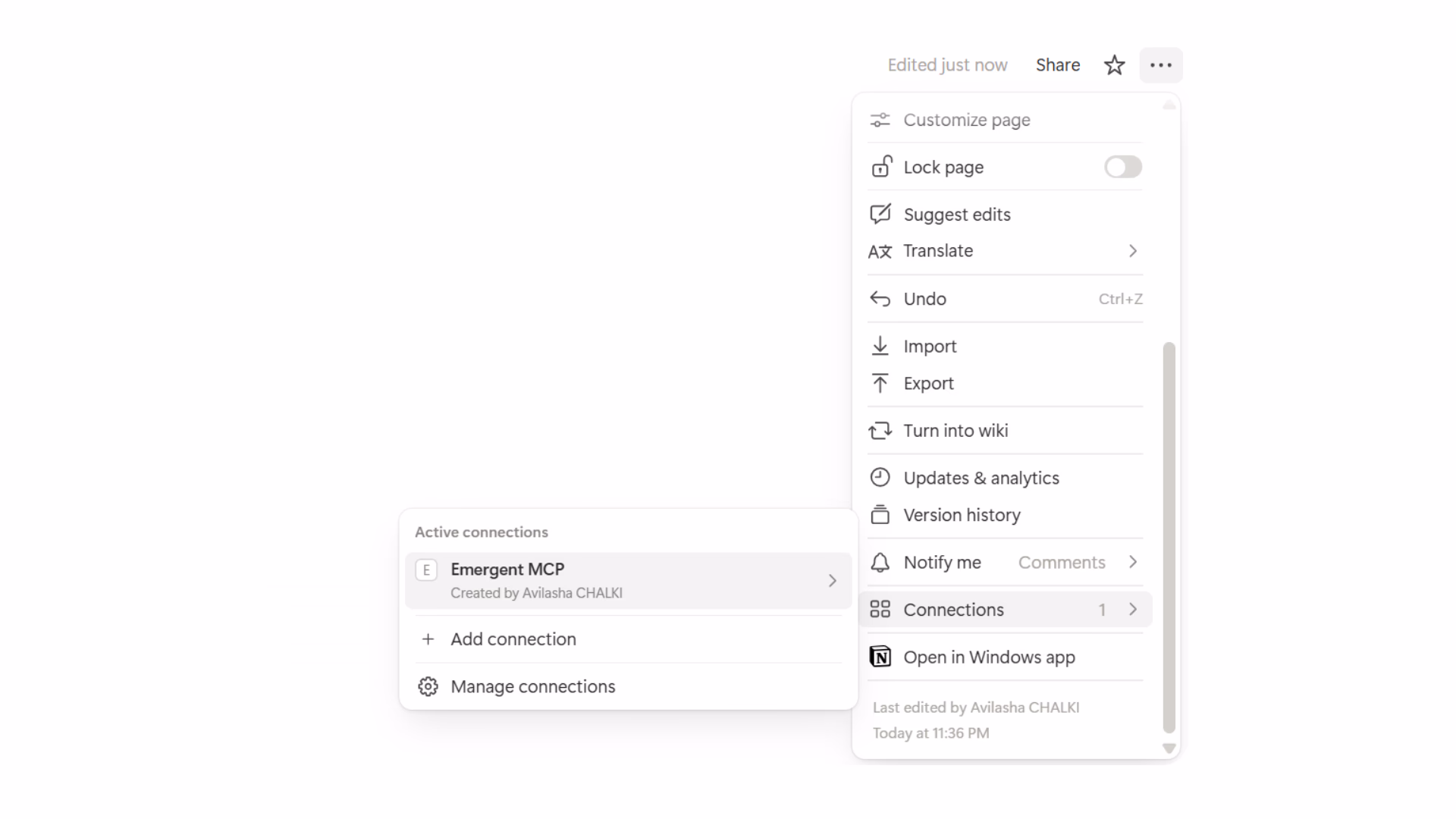The height and width of the screenshot is (819, 1456).
Task: Click the Import download arrow icon
Action: tap(880, 346)
